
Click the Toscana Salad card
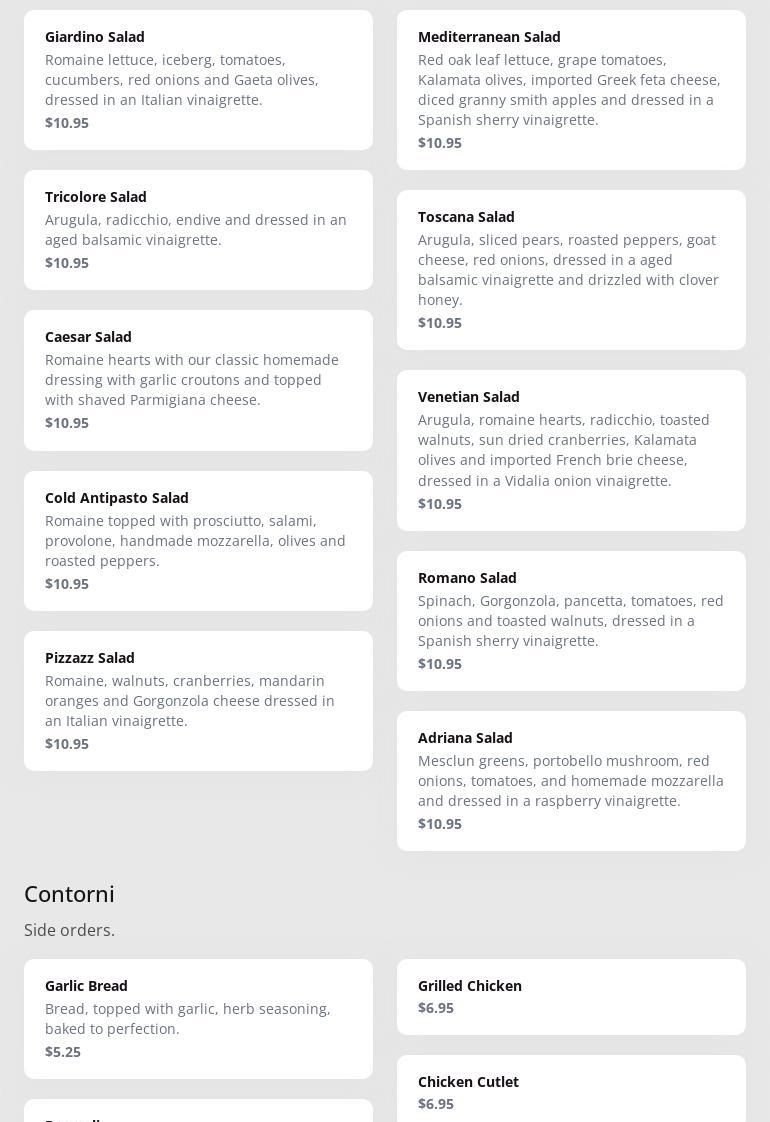click(571, 270)
